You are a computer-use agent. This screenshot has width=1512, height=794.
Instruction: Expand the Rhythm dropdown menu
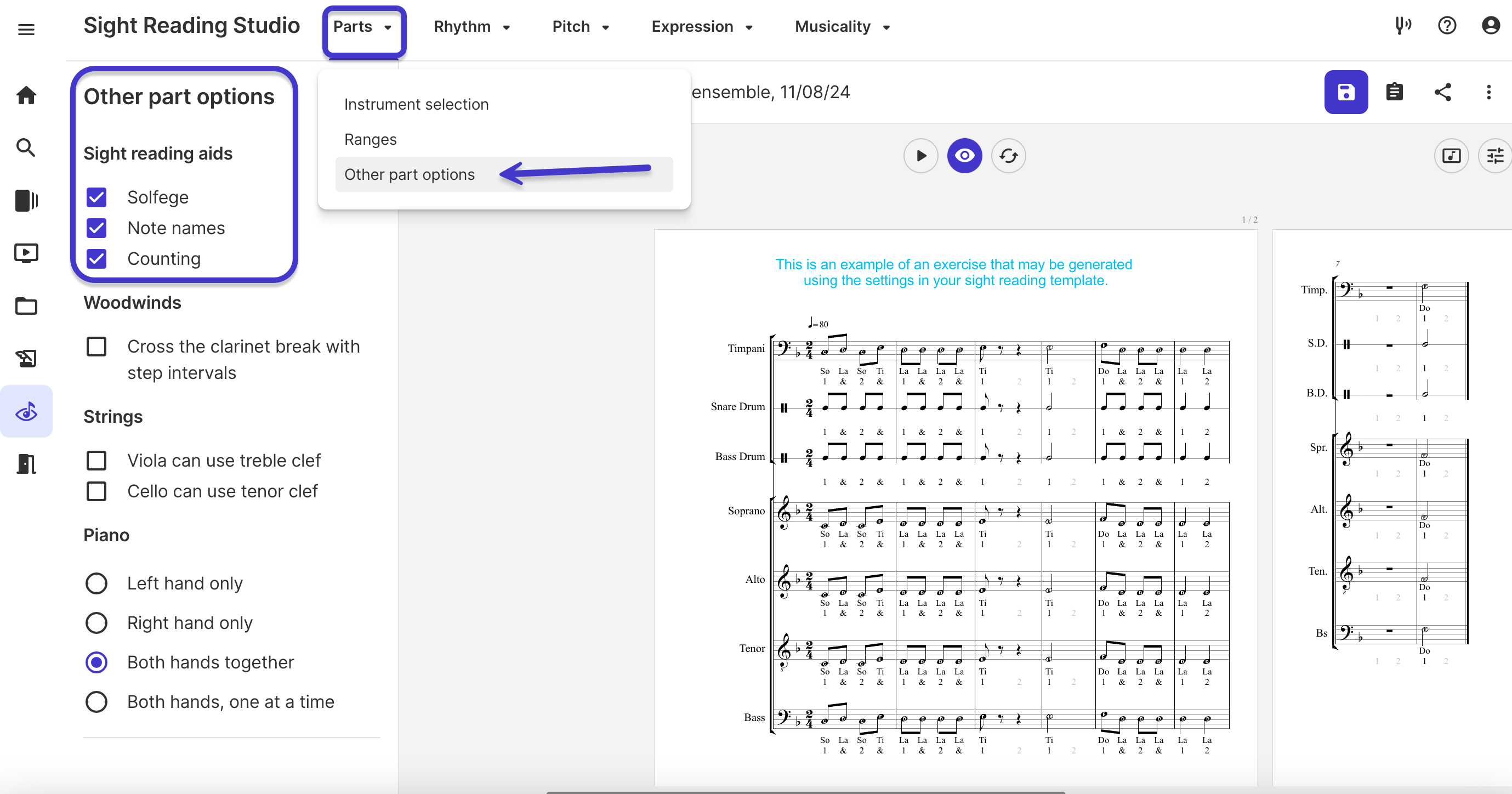pyautogui.click(x=472, y=26)
